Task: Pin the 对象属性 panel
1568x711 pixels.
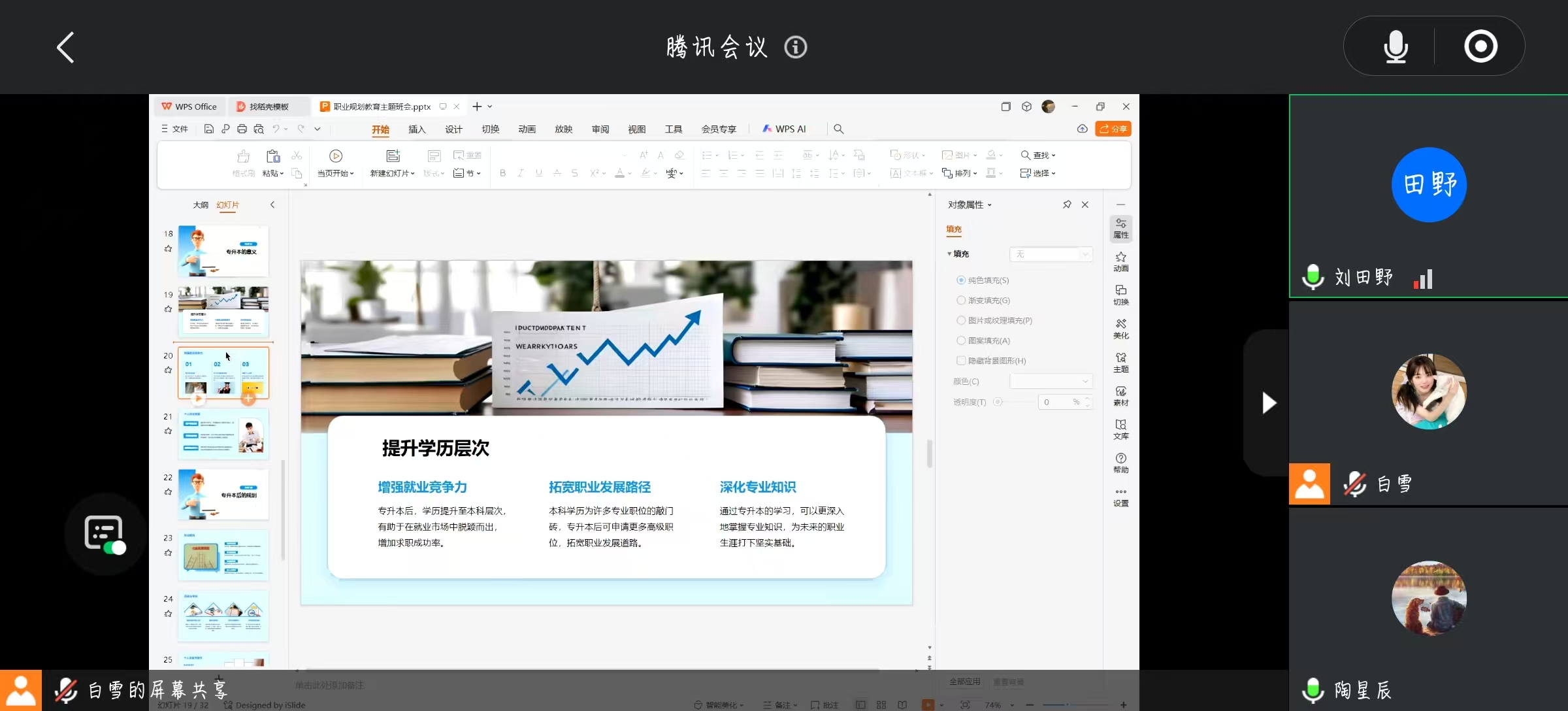Action: [1067, 205]
